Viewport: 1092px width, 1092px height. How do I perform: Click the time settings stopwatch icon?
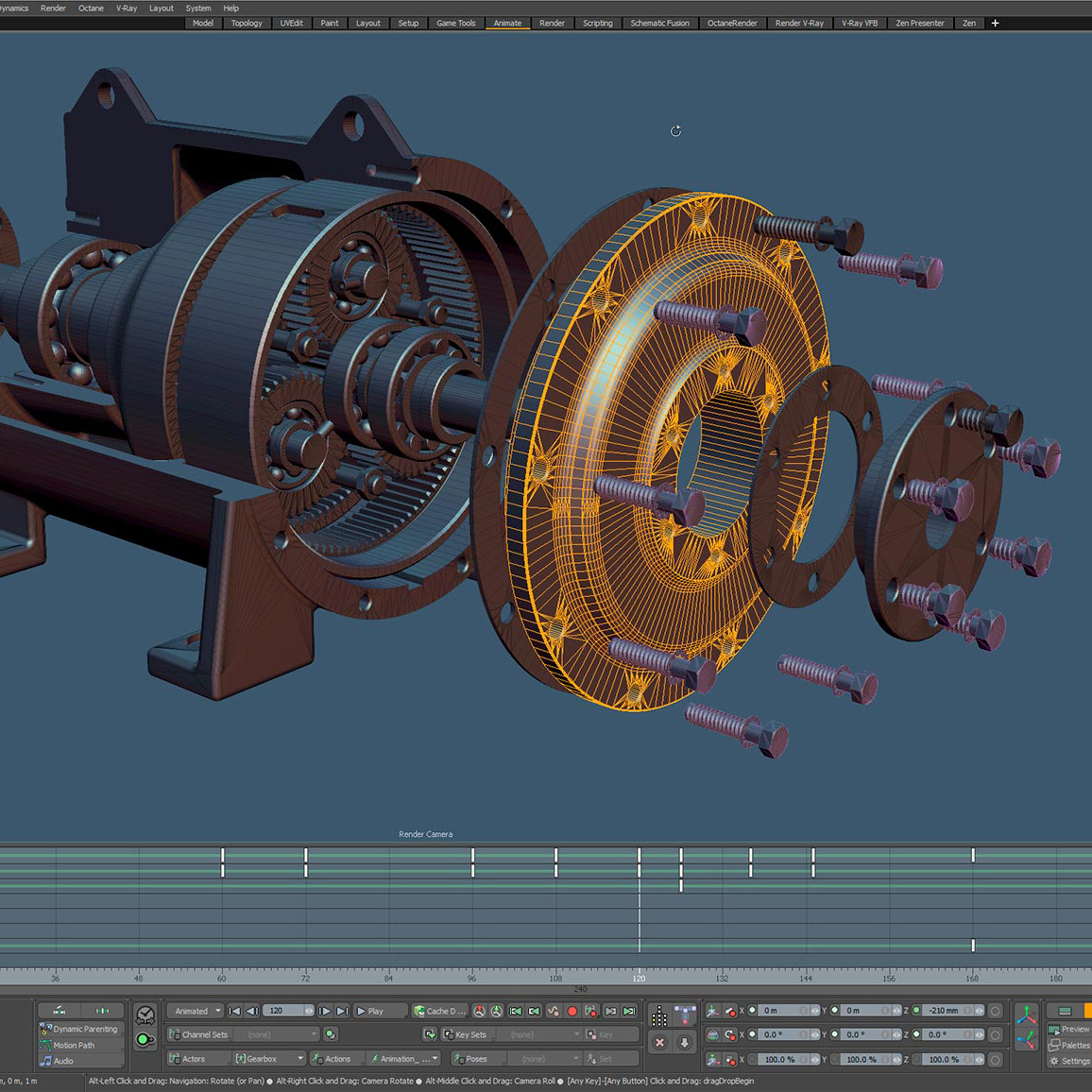coord(145,1015)
